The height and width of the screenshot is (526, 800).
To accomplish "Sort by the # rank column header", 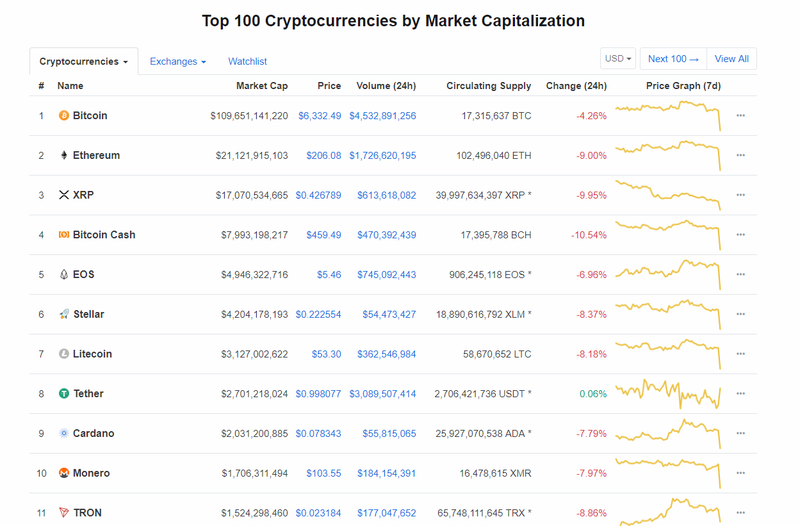I will pos(41,86).
